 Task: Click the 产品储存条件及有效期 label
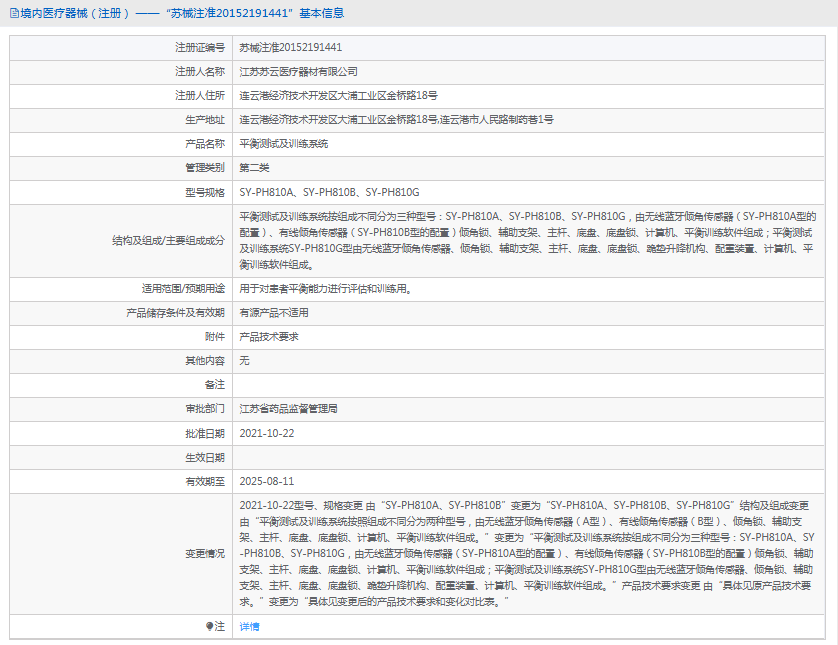pos(175,313)
